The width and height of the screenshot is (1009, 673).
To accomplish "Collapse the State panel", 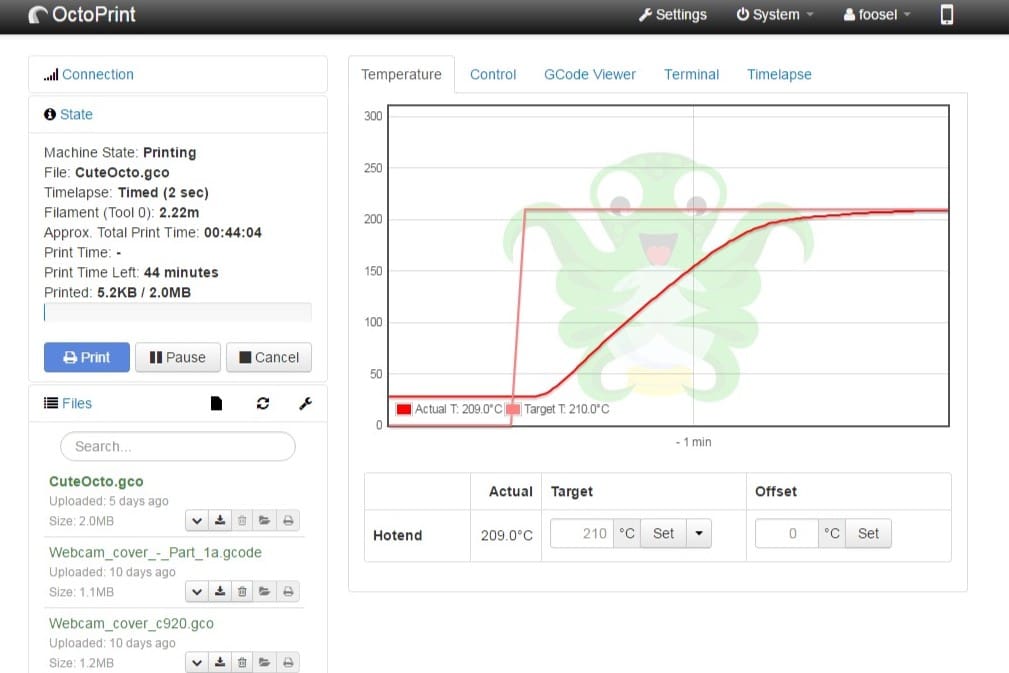I will pyautogui.click(x=76, y=115).
